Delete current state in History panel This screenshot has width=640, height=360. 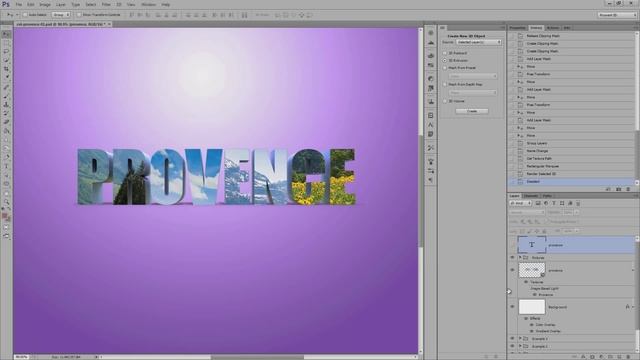(628, 189)
